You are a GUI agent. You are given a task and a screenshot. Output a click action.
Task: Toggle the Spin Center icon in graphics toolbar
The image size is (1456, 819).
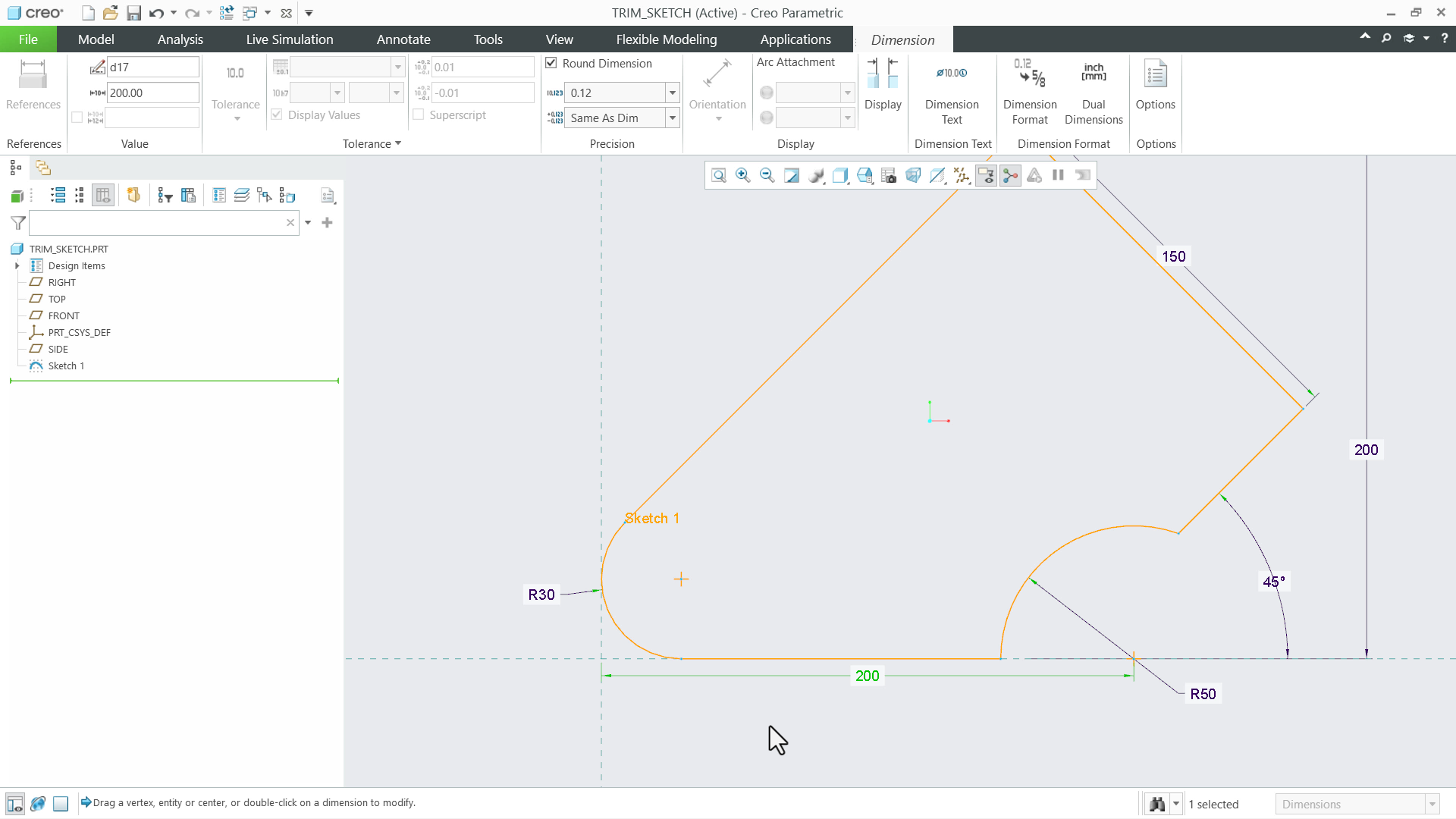pos(1009,176)
